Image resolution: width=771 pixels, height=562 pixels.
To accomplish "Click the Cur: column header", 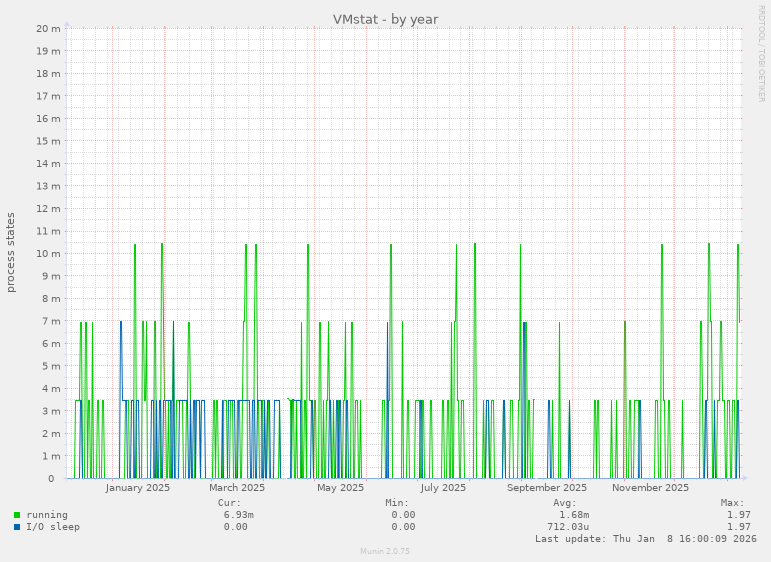I will [229, 503].
